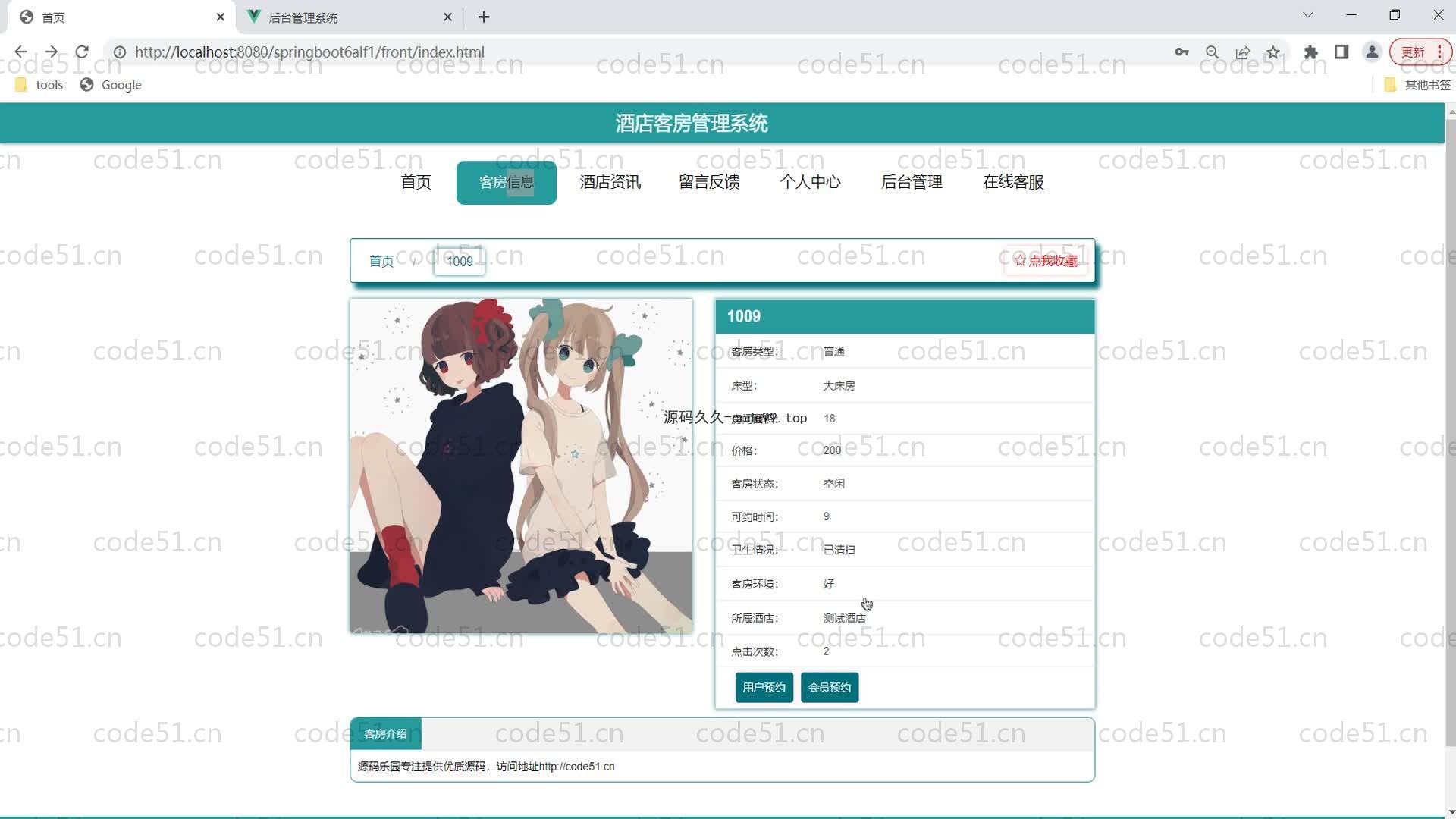Click the room description text with code51.cn
Image resolution: width=1456 pixels, height=819 pixels.
click(486, 767)
